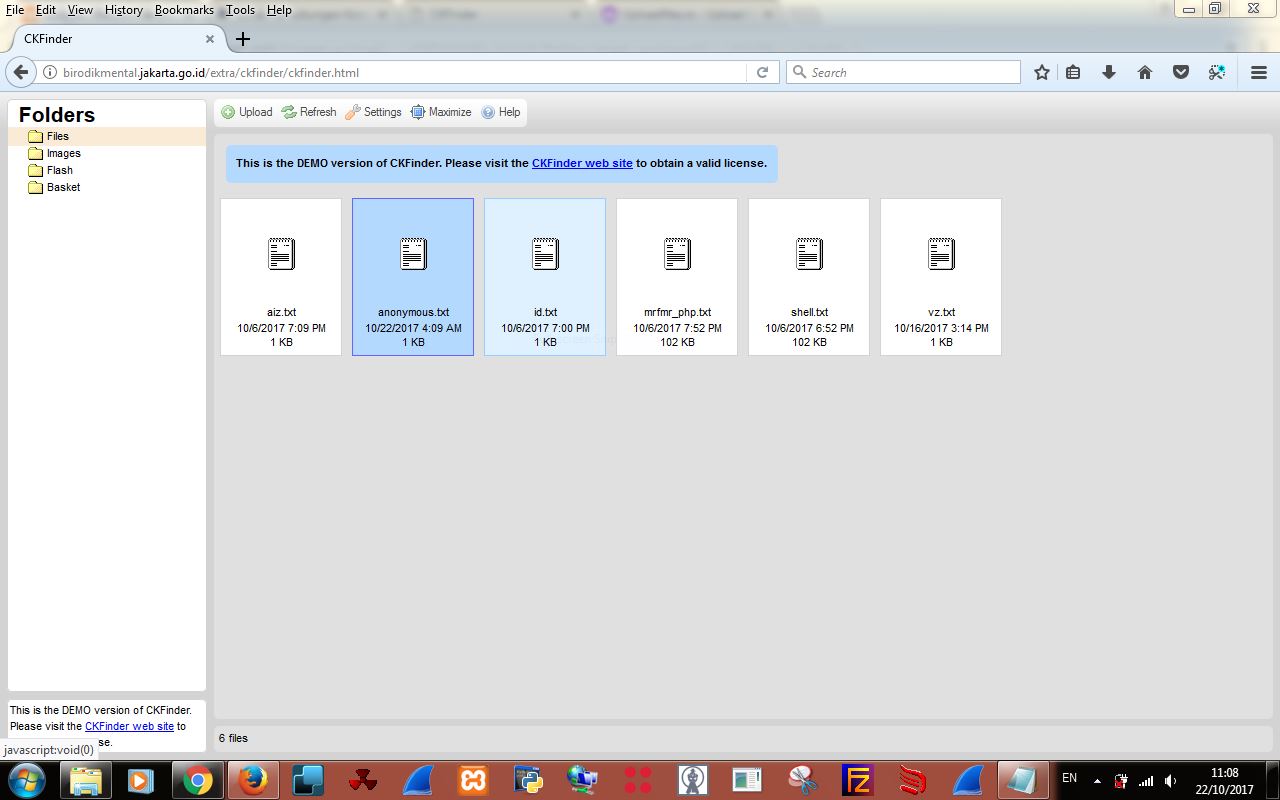Launch Google Chrome from taskbar
This screenshot has height=800, width=1280.
pyautogui.click(x=197, y=779)
